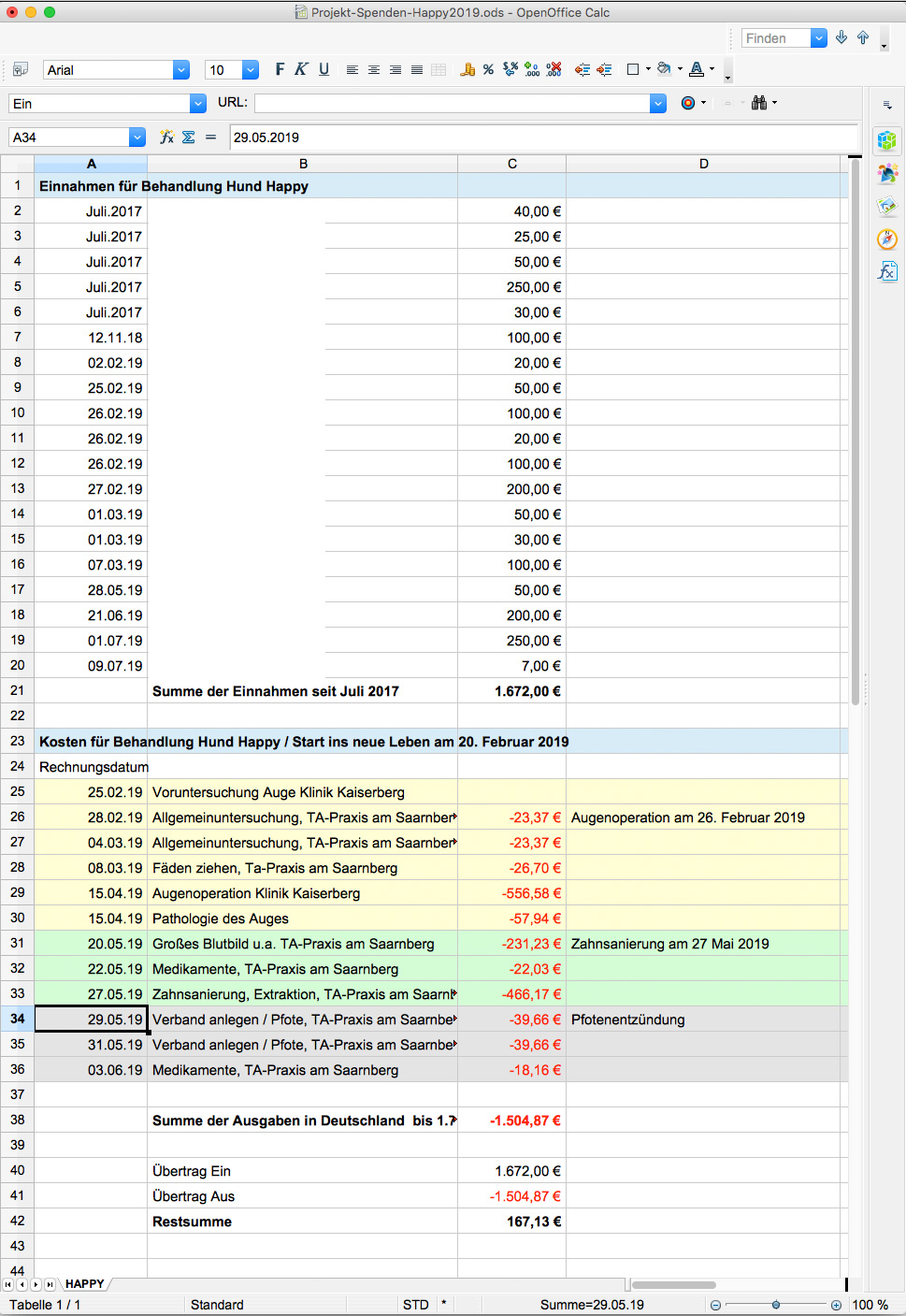This screenshot has height=1316, width=906.
Task: Expand the Finden search dropdown
Action: point(819,38)
